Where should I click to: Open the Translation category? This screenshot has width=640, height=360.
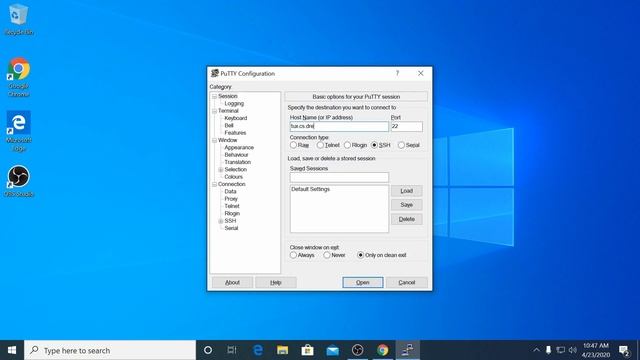click(238, 162)
